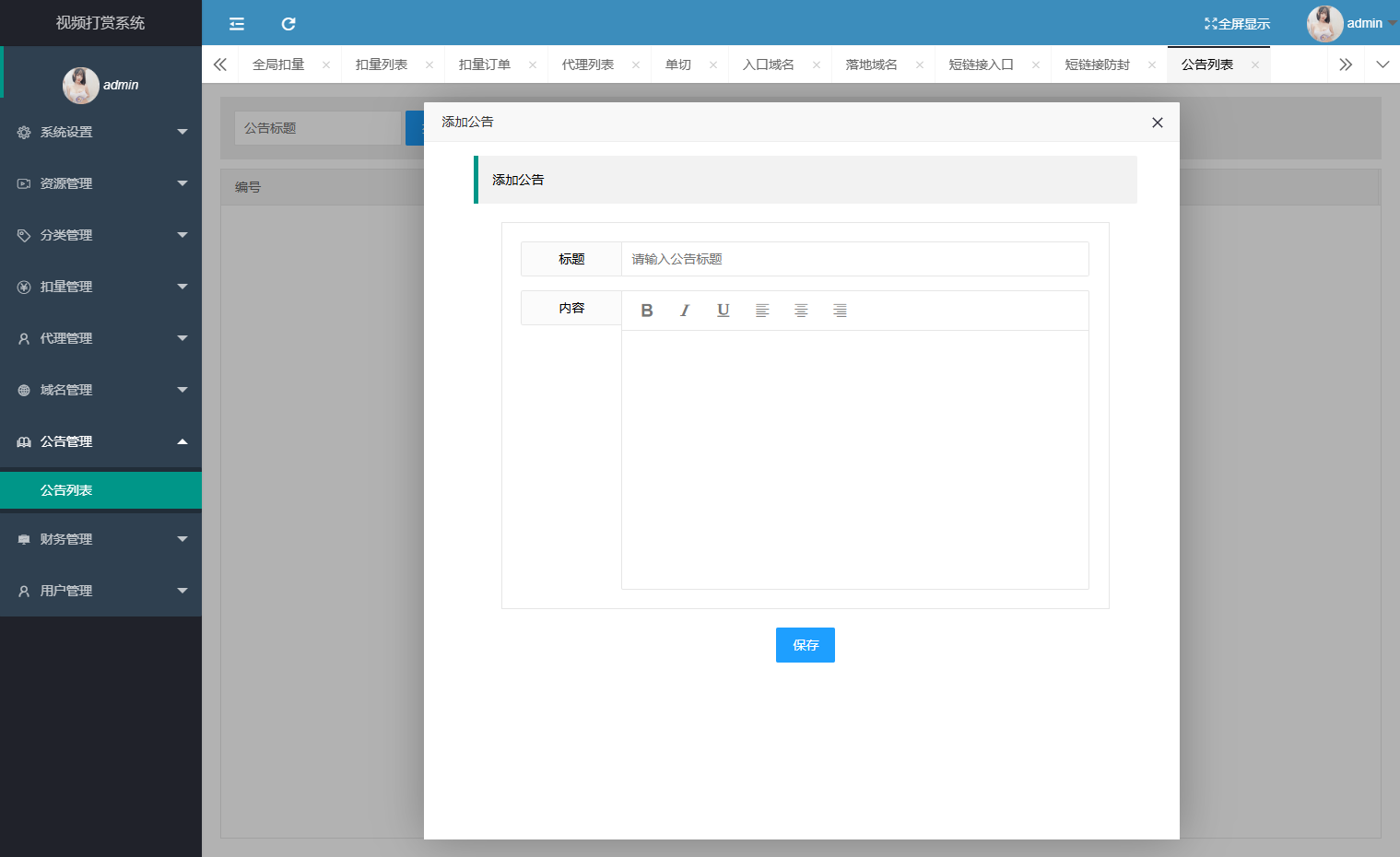Align editor text left
The width and height of the screenshot is (1400, 857).
762,311
